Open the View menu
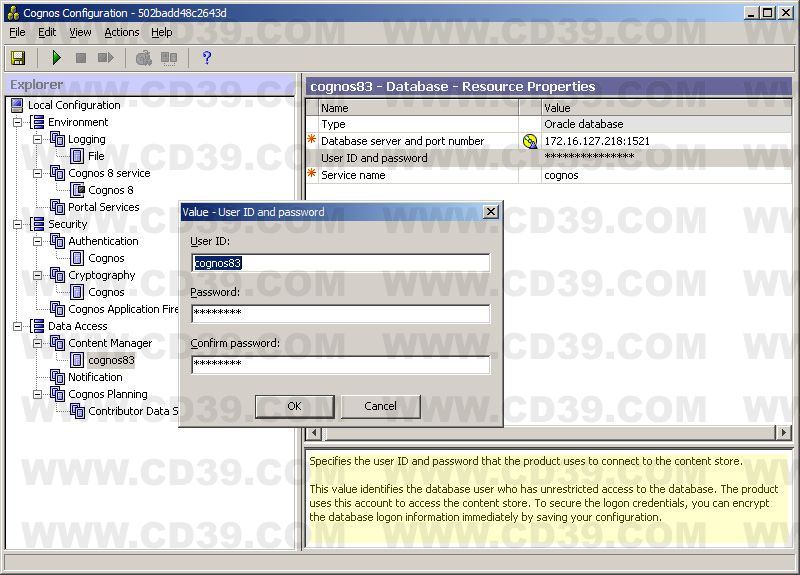This screenshot has width=800, height=575. [x=80, y=33]
